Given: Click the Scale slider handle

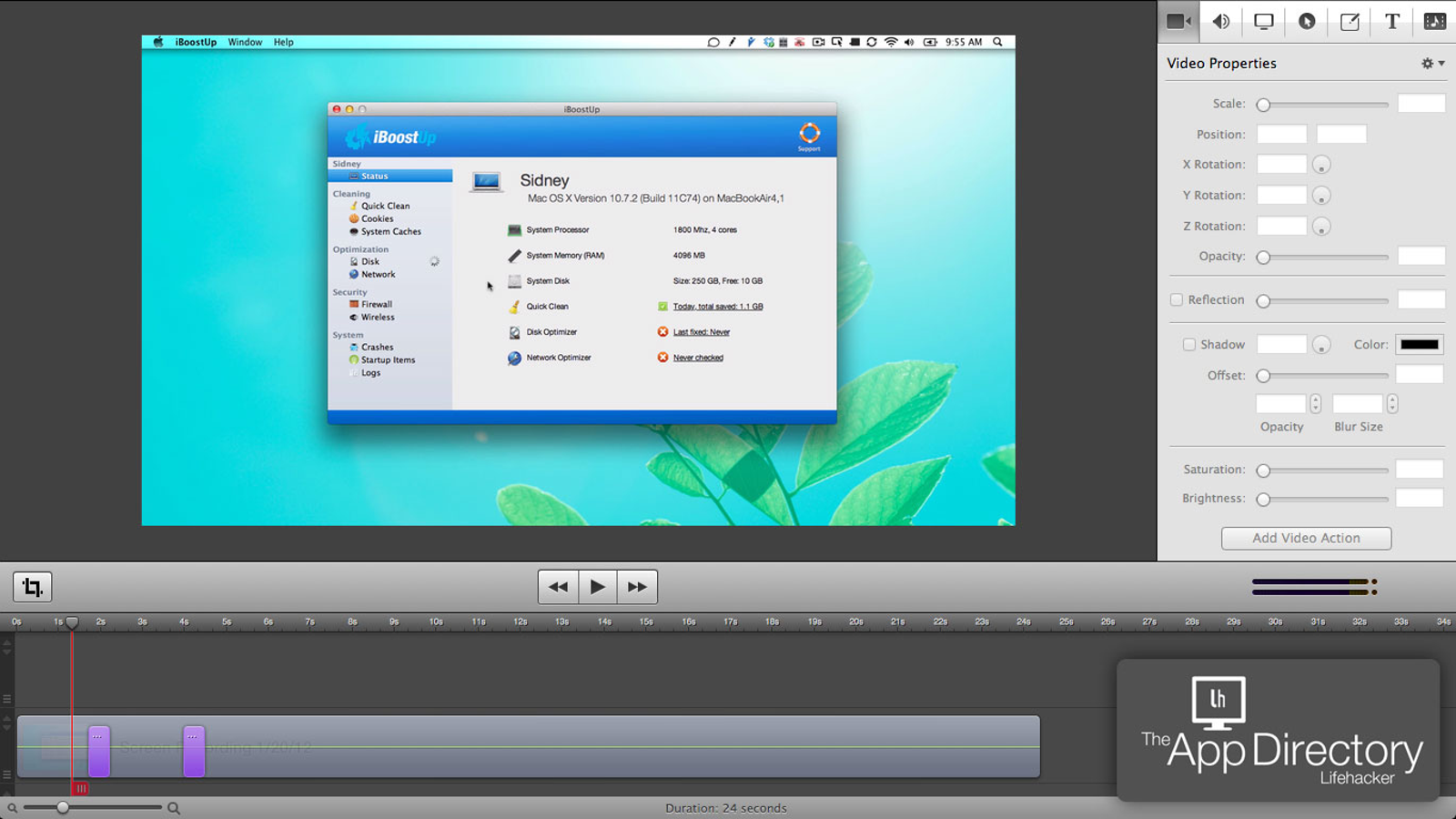Looking at the screenshot, I should coord(1263,105).
